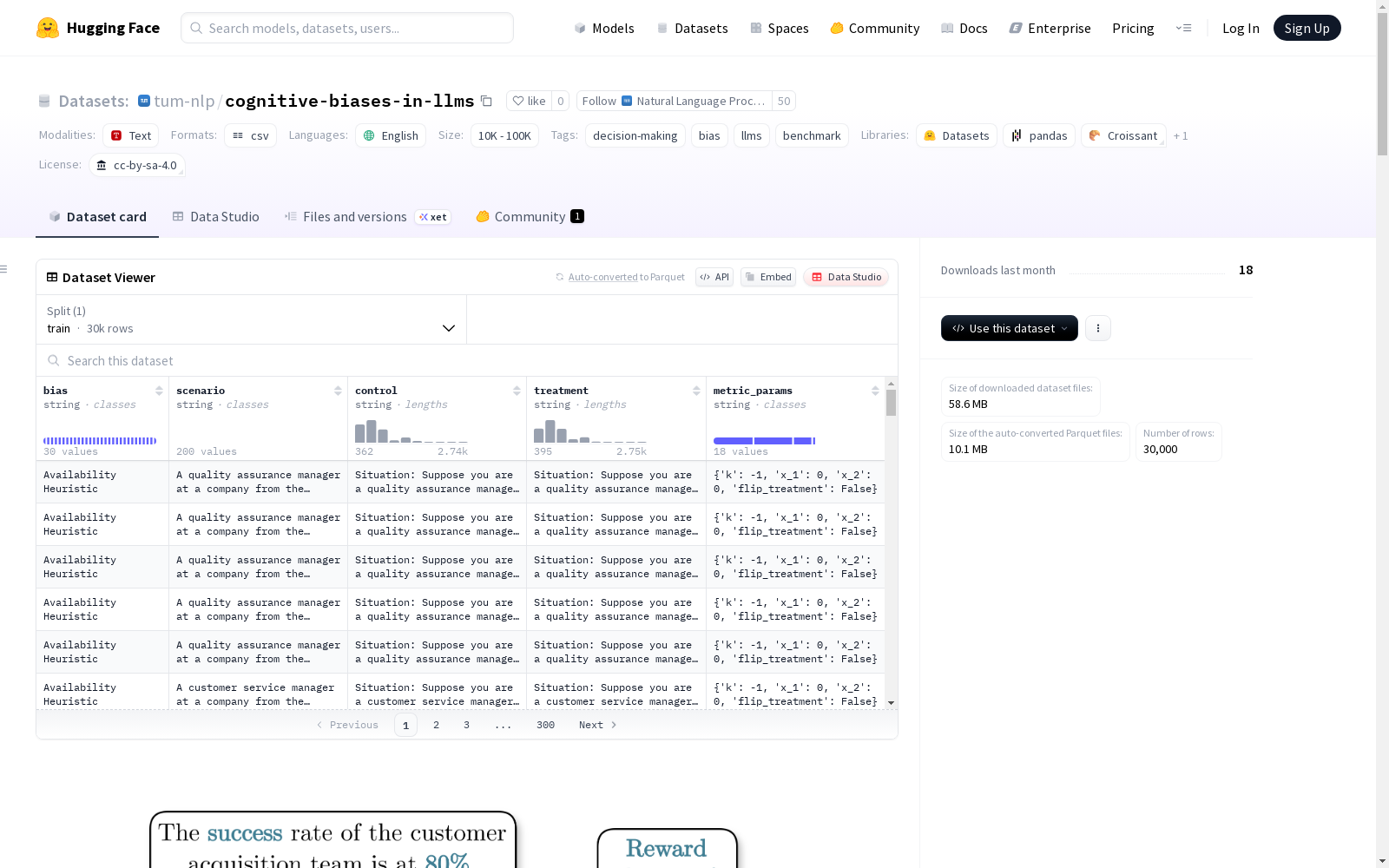
Task: Open the Files and versions tab
Action: pyautogui.click(x=367, y=217)
